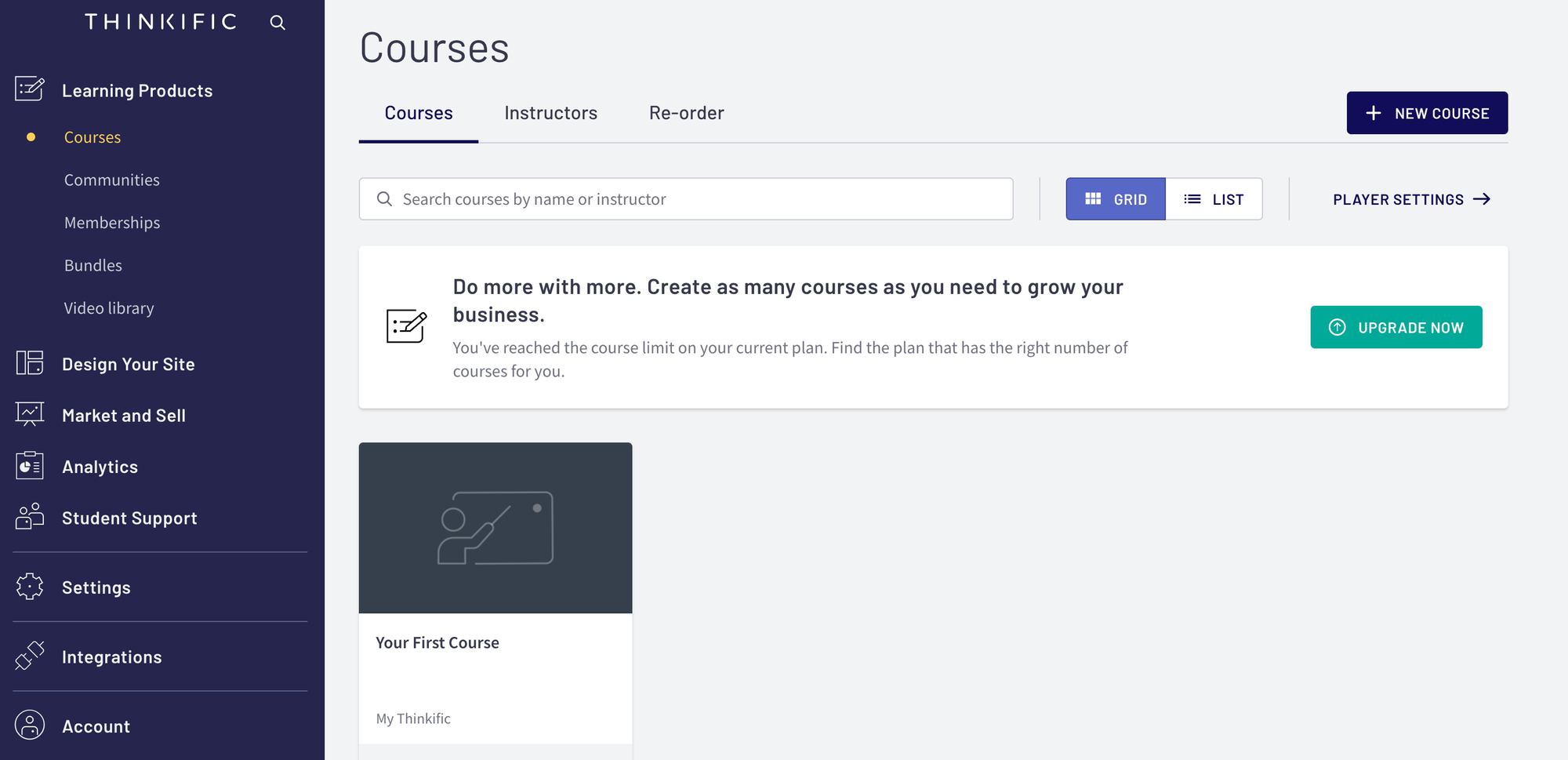Open the Re-order tab
The height and width of the screenshot is (760, 1568).
coord(686,112)
